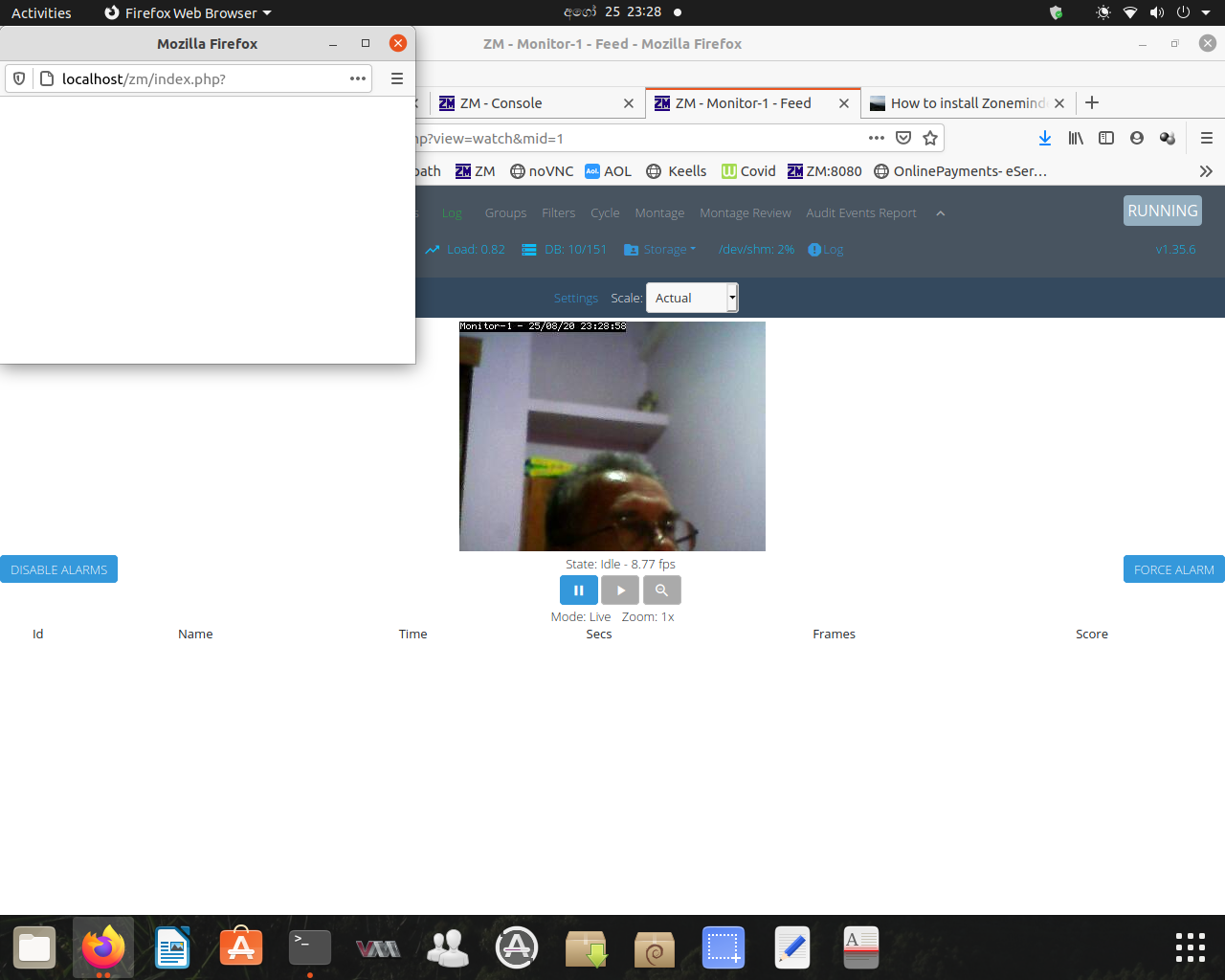Click the green Log navigation link
The width and height of the screenshot is (1225, 980).
click(452, 213)
